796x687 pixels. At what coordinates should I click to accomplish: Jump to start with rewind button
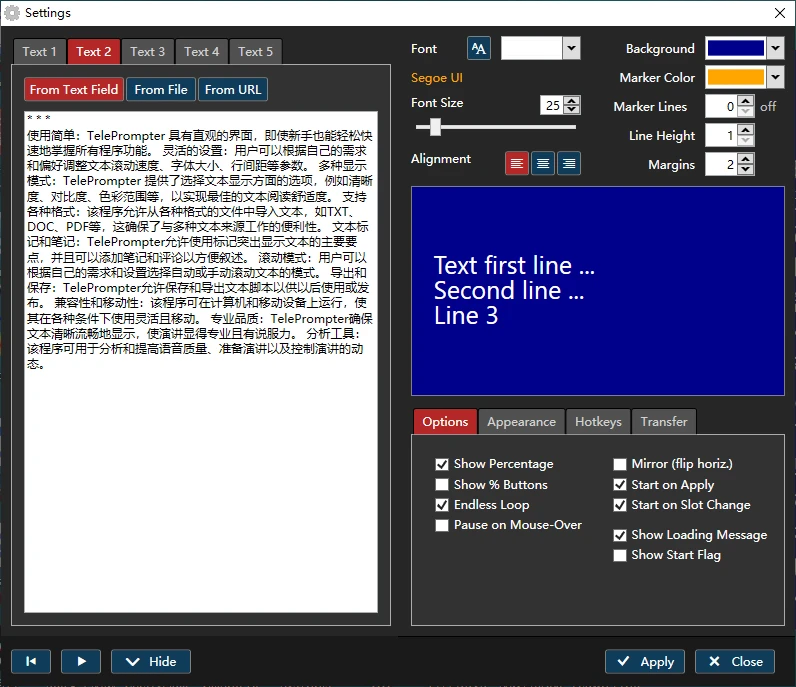[x=31, y=661]
